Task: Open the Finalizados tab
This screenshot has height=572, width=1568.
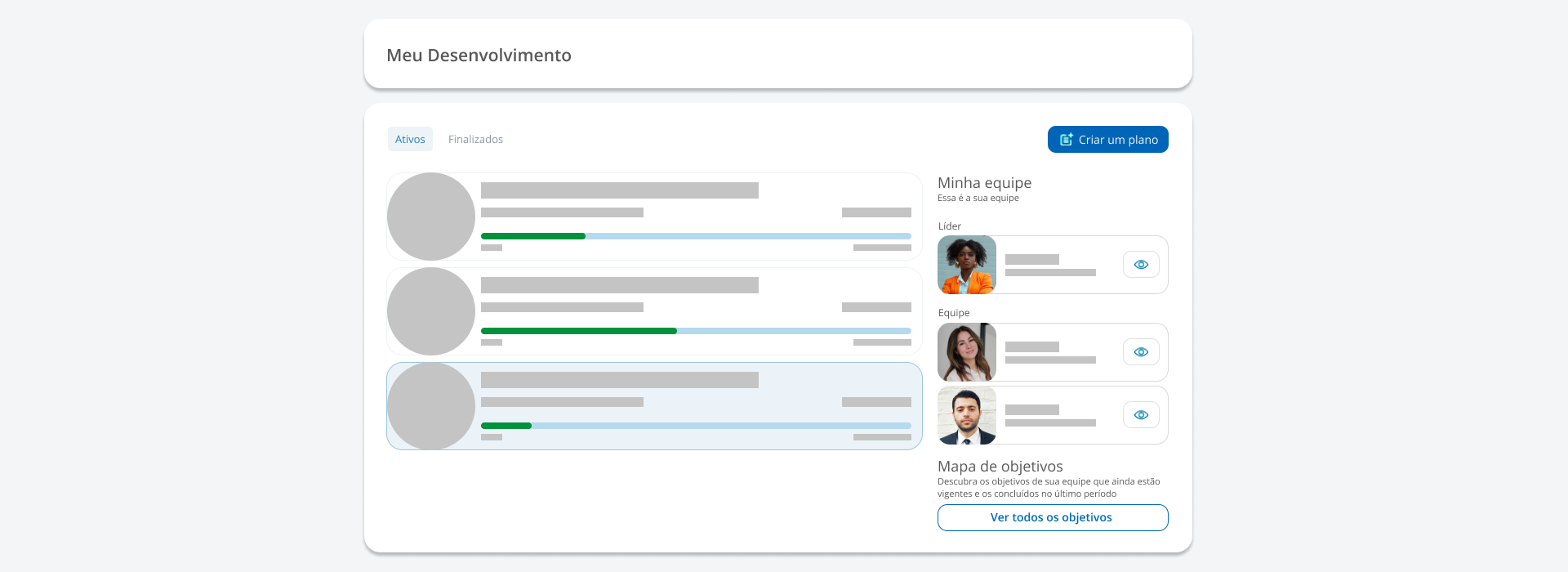Action: 475,140
